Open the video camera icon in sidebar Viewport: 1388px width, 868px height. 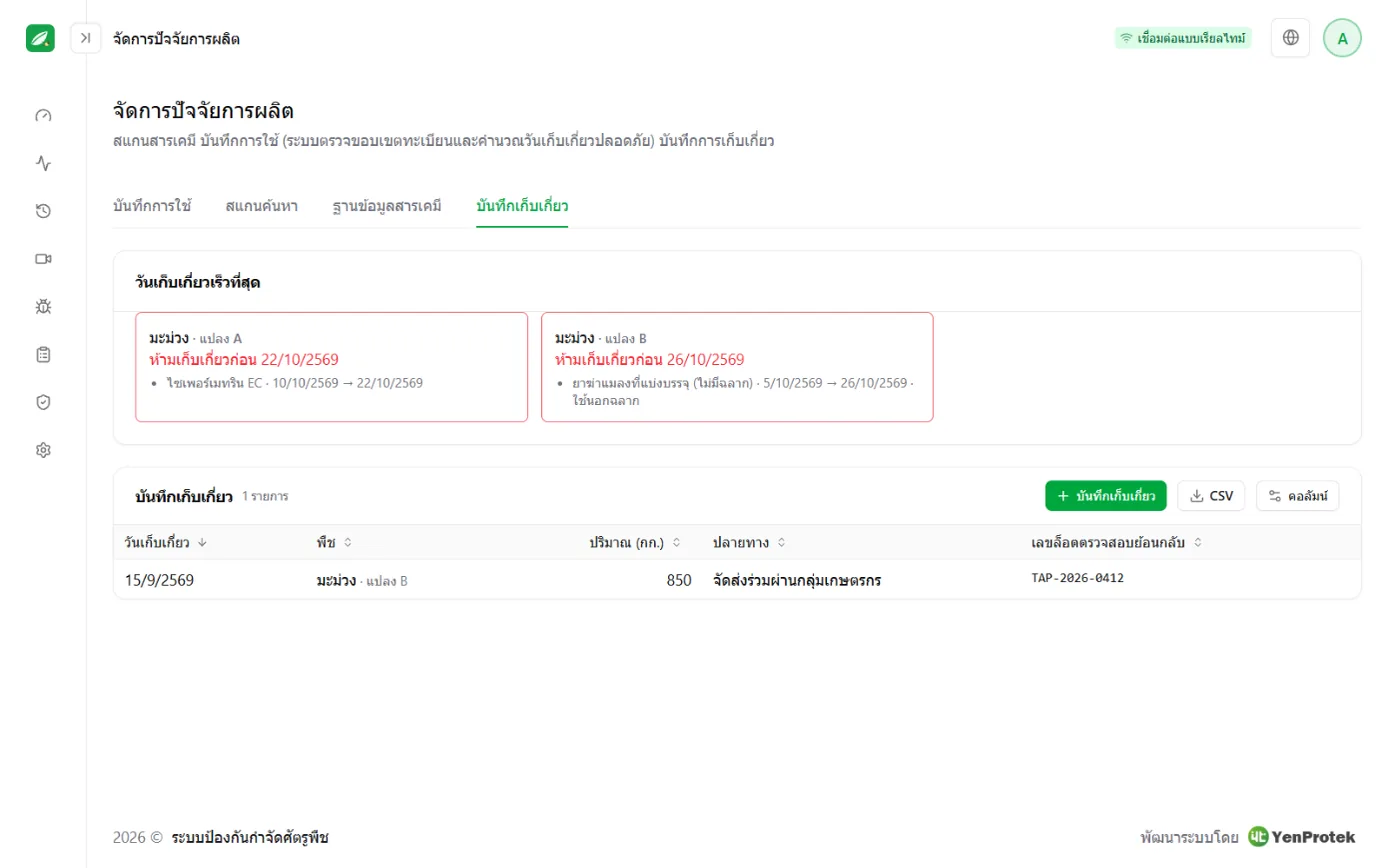click(x=43, y=259)
